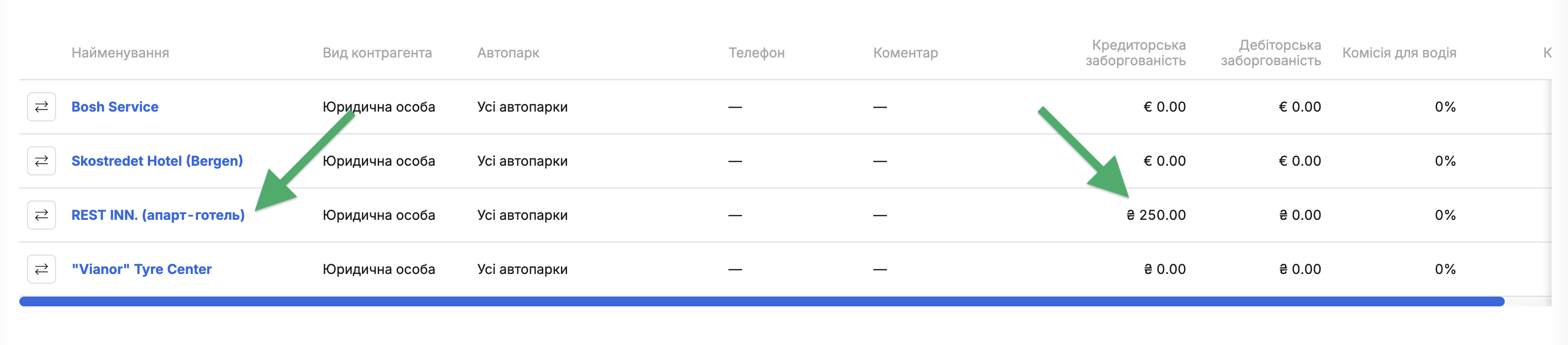Click the transfer arrows icon for Bosh Service
Image resolution: width=1568 pixels, height=345 pixels.
(x=42, y=107)
